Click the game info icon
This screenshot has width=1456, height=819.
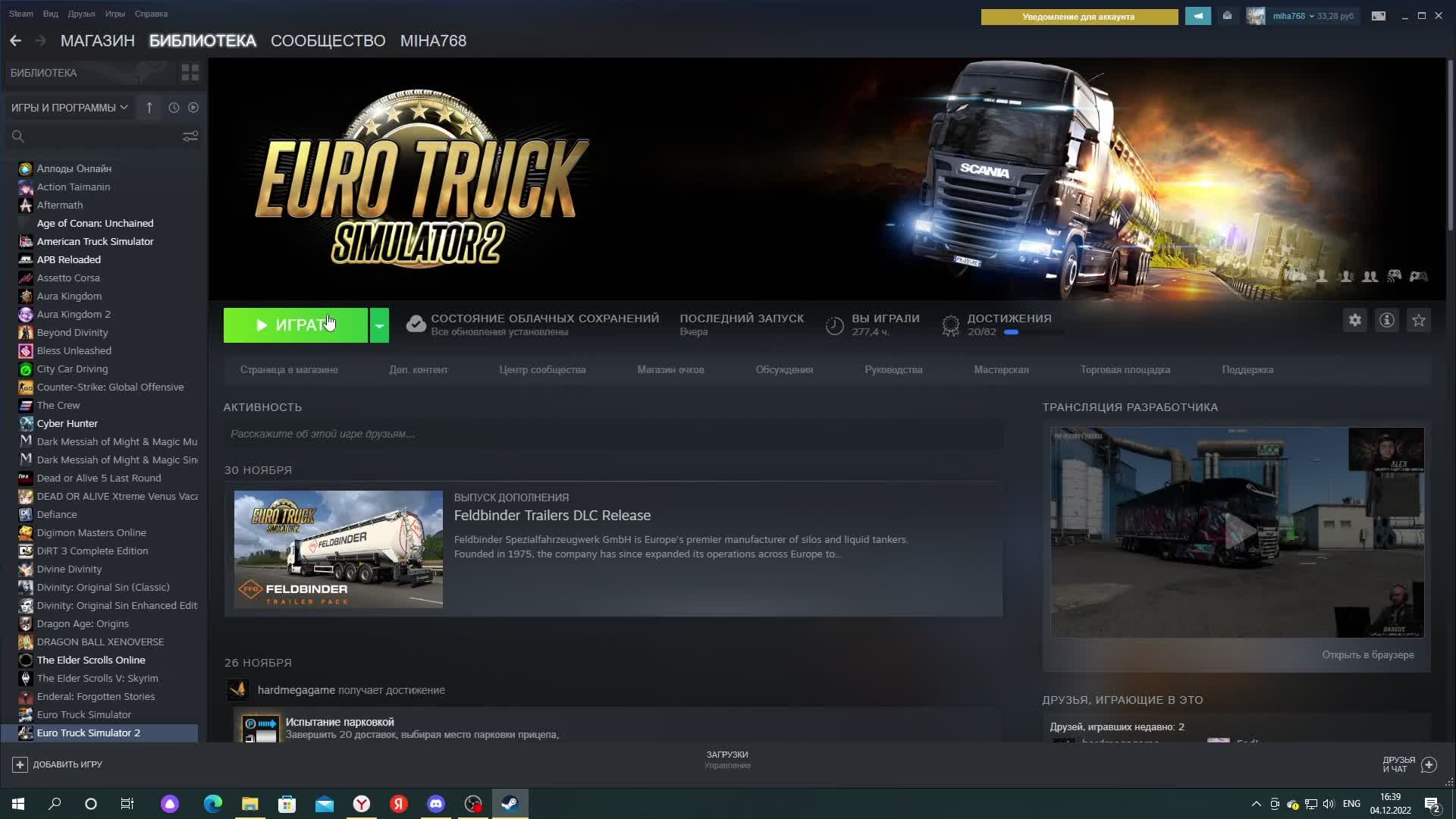point(1387,320)
